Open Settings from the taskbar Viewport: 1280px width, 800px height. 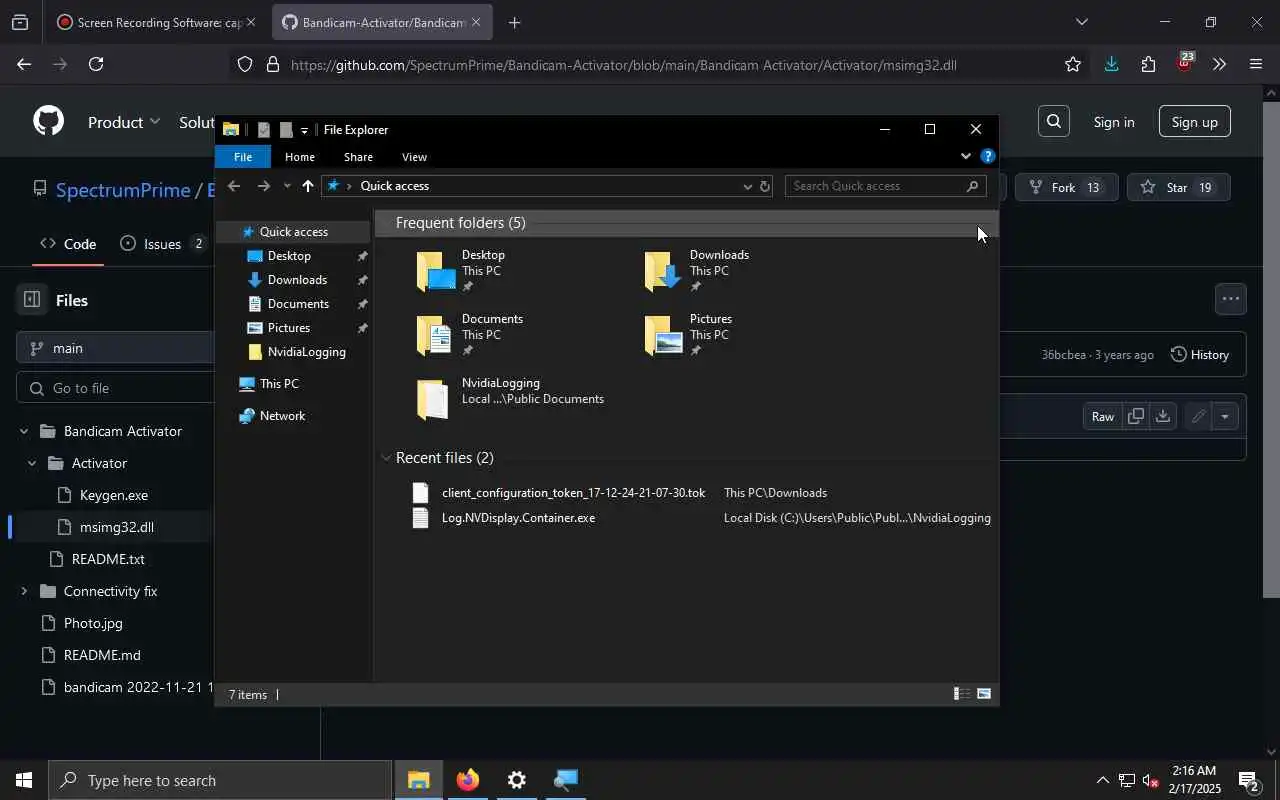pyautogui.click(x=516, y=780)
